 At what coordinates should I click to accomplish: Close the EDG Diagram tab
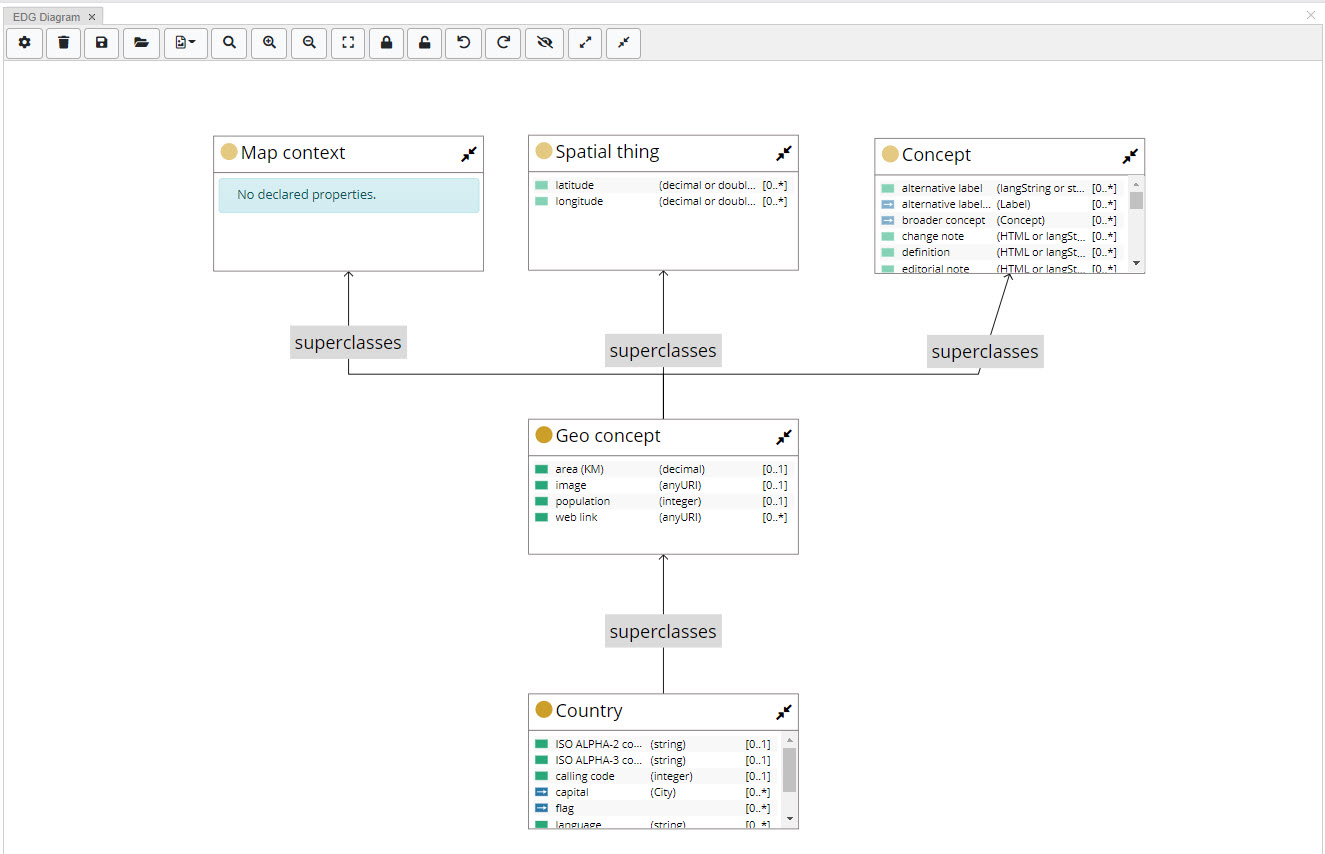pos(91,16)
